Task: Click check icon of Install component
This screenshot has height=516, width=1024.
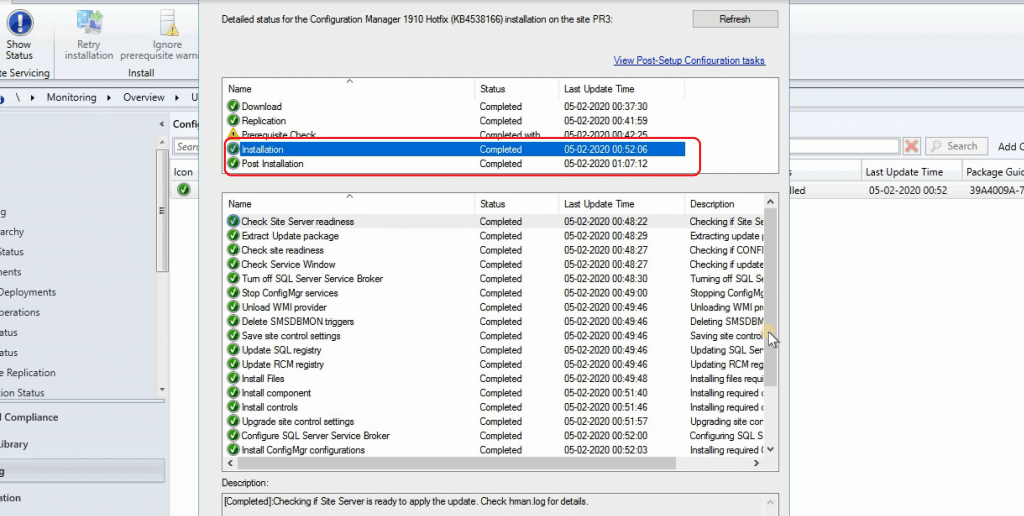Action: point(233,393)
